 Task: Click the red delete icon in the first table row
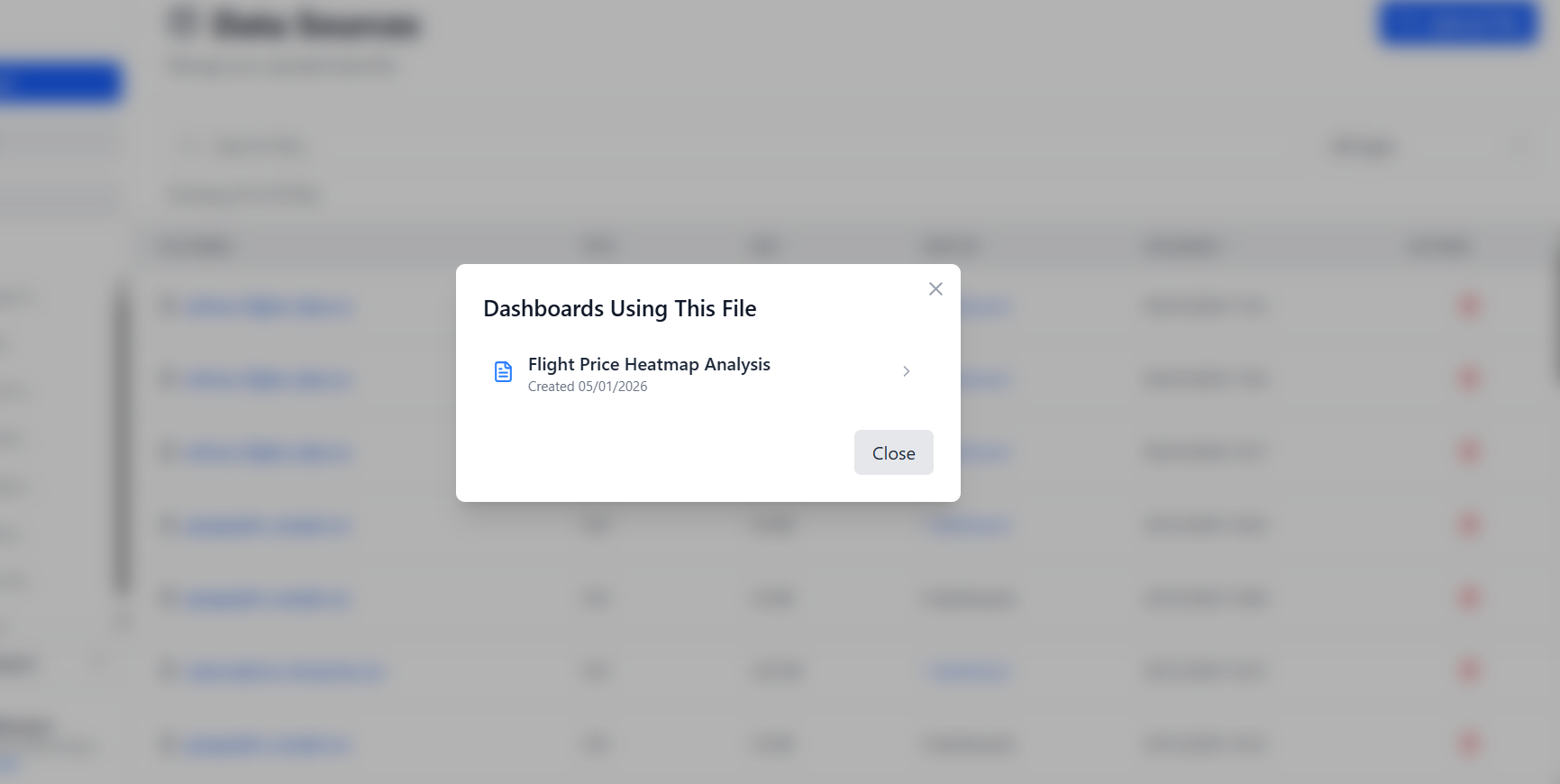[x=1469, y=306]
